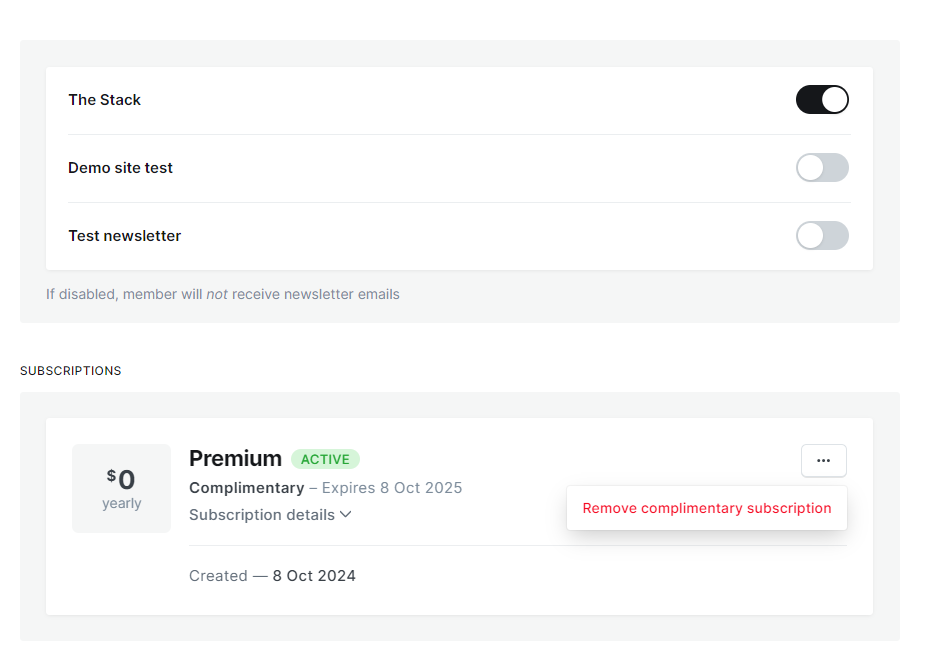
Task: Turn on the Test newsletter switch
Action: tap(822, 236)
